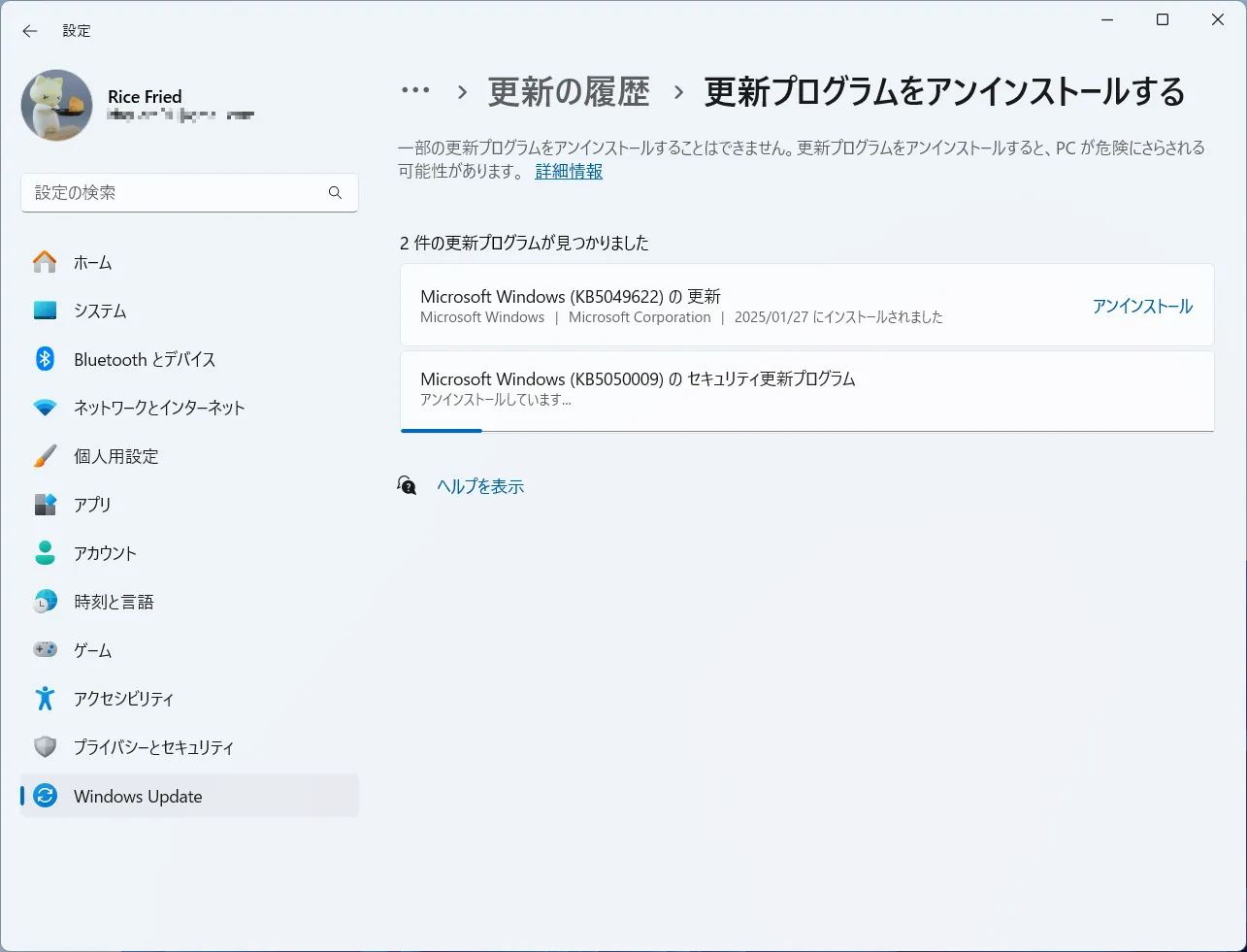Click the 2 件の更新プログラムが見つかりました text
The width and height of the screenshot is (1247, 952).
(524, 243)
